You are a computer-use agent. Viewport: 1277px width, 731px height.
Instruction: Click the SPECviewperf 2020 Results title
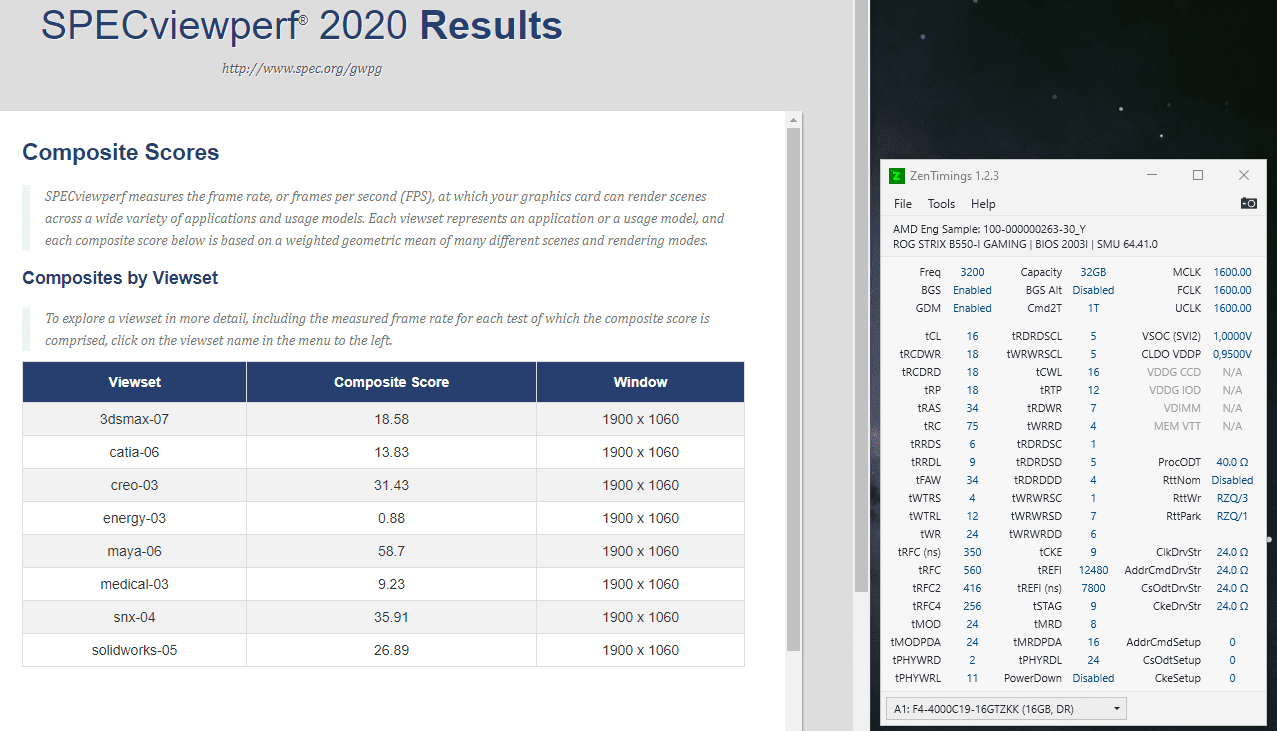point(301,27)
